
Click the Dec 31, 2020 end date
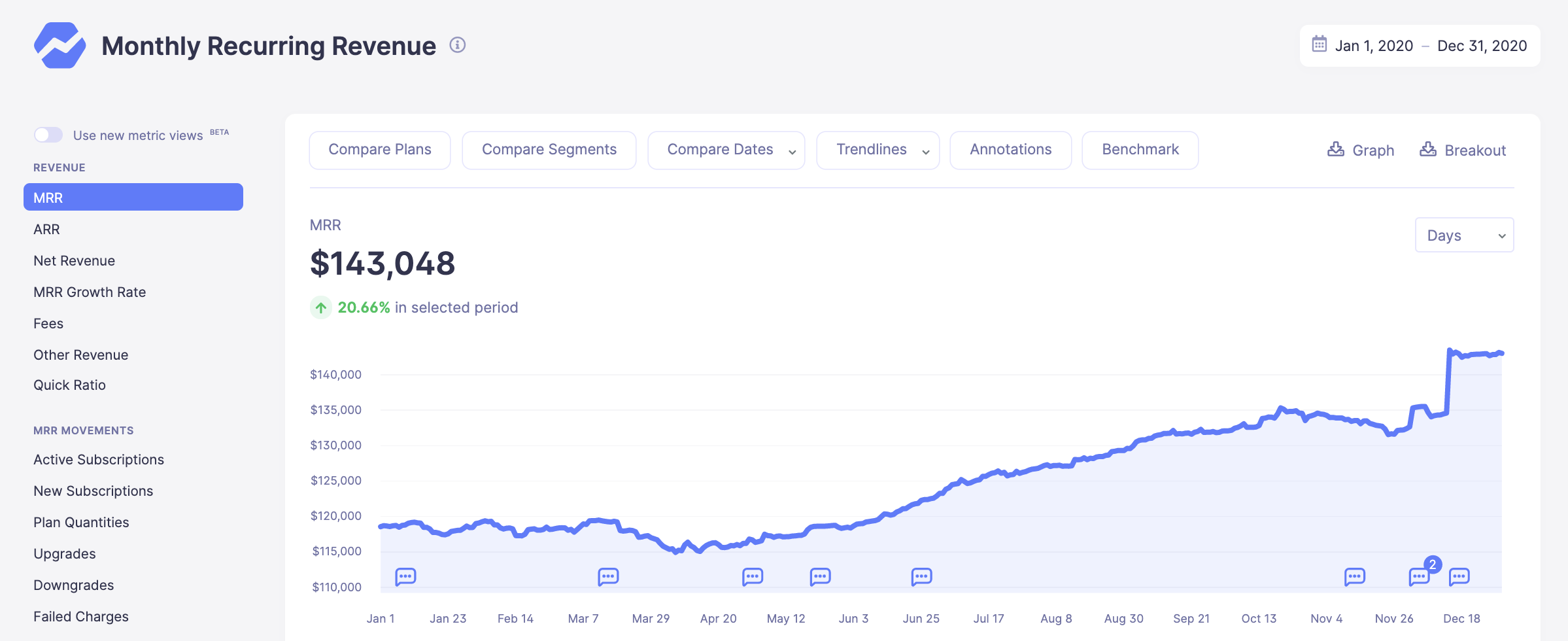click(1482, 46)
